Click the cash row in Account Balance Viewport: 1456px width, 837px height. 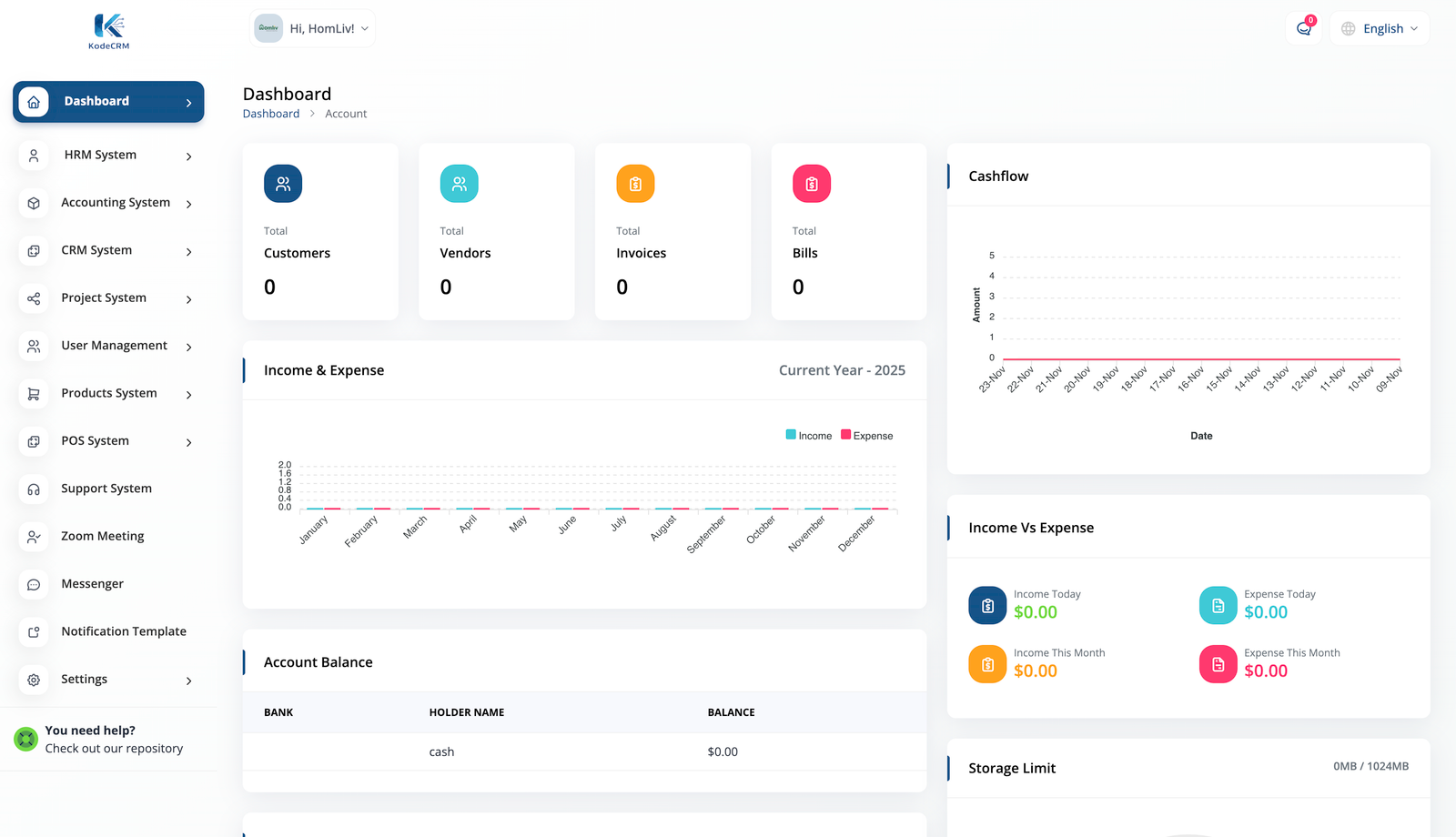click(441, 751)
